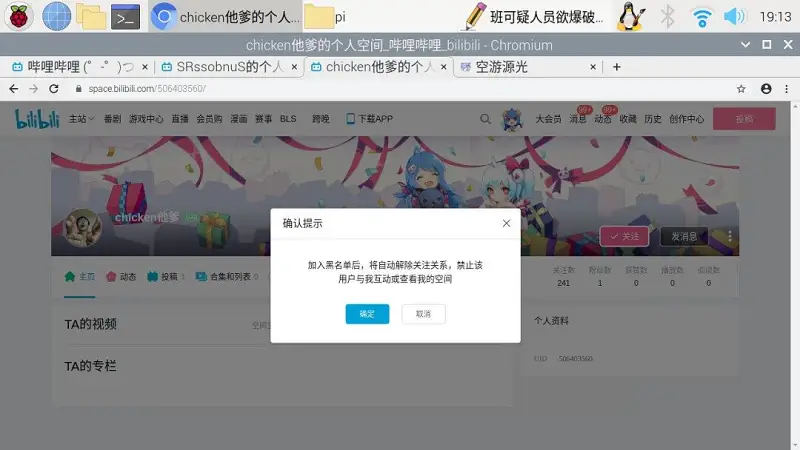Click the bilibili logo
The width and height of the screenshot is (800, 450).
[37, 118]
